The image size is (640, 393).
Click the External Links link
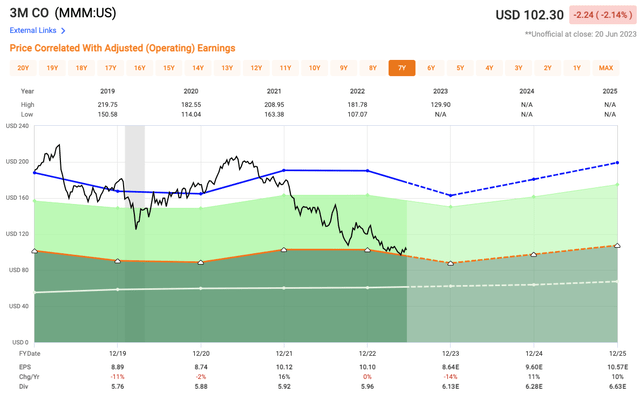[x=33, y=31]
